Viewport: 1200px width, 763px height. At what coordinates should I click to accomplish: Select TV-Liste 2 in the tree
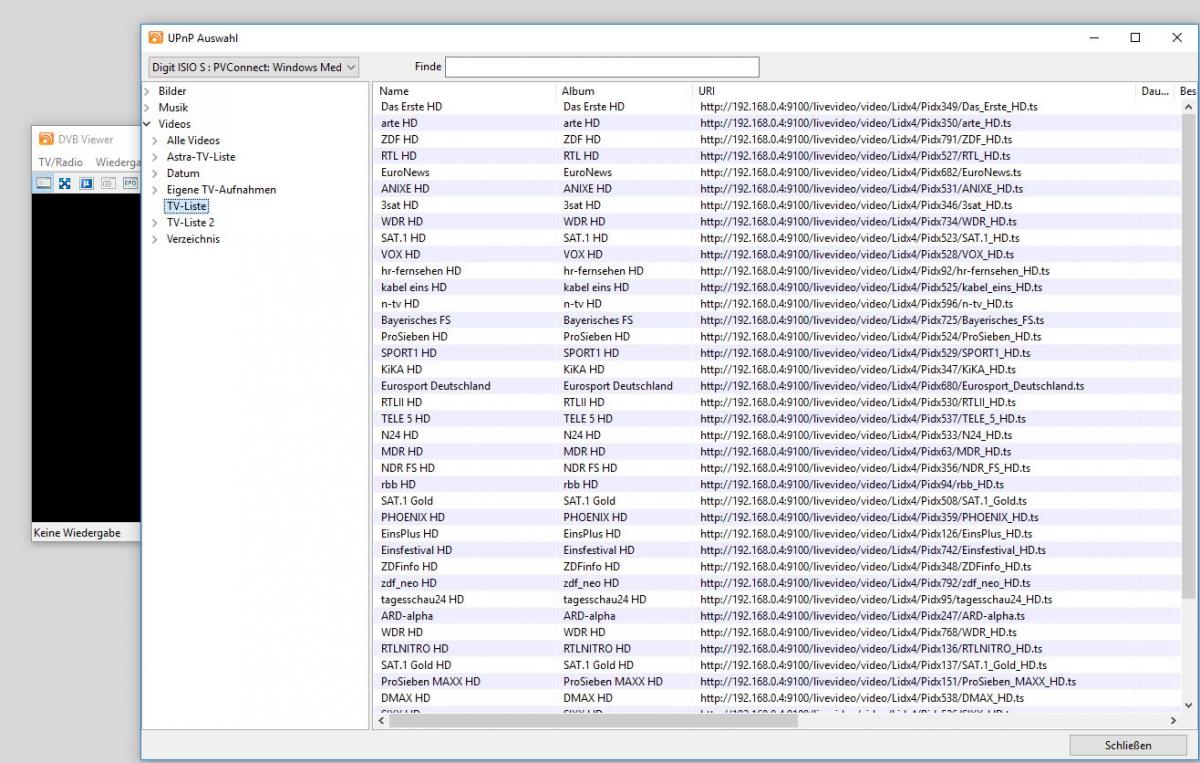190,223
